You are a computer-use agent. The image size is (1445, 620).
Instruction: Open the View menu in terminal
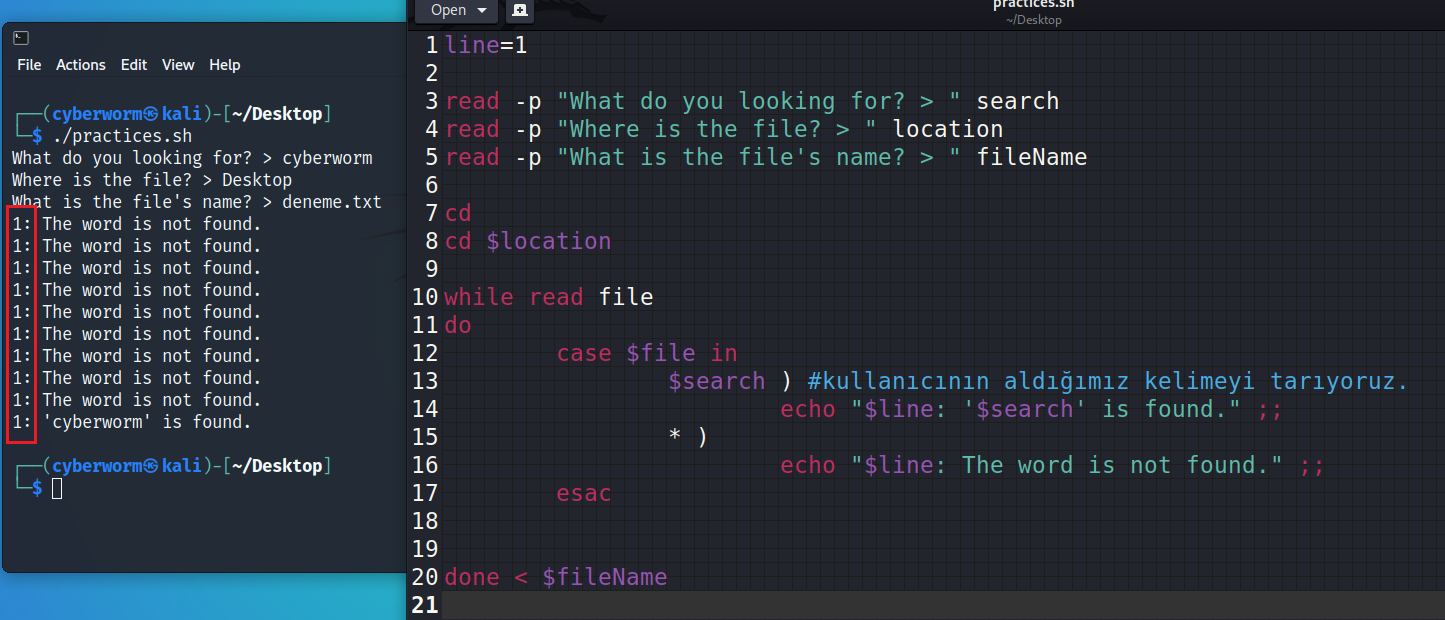click(x=178, y=65)
